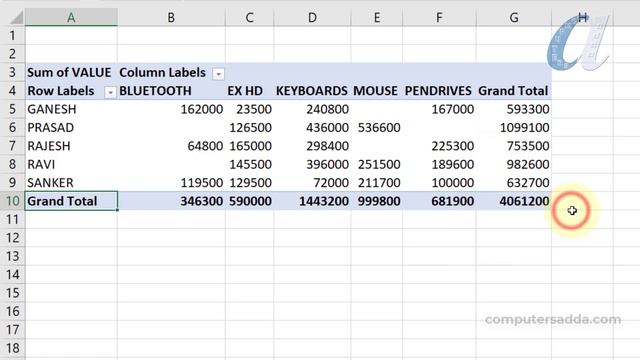The image size is (640, 360).
Task: Select cell with value 64800
Action: (171, 146)
